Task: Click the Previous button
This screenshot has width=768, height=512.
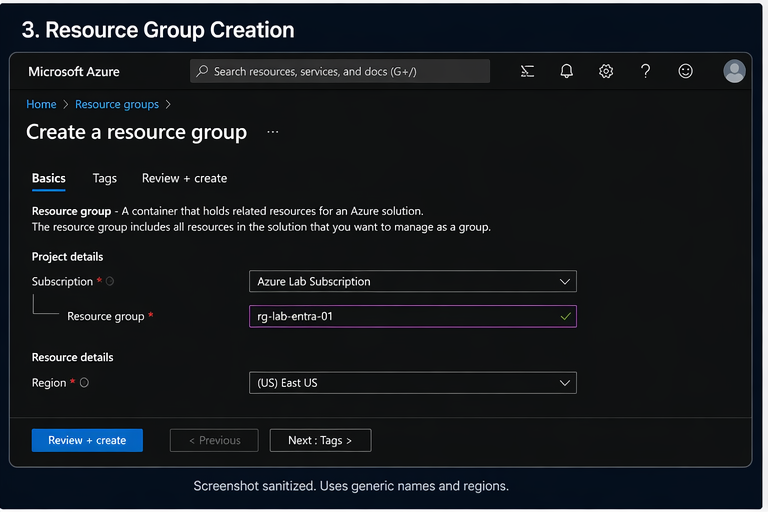Action: (x=214, y=440)
